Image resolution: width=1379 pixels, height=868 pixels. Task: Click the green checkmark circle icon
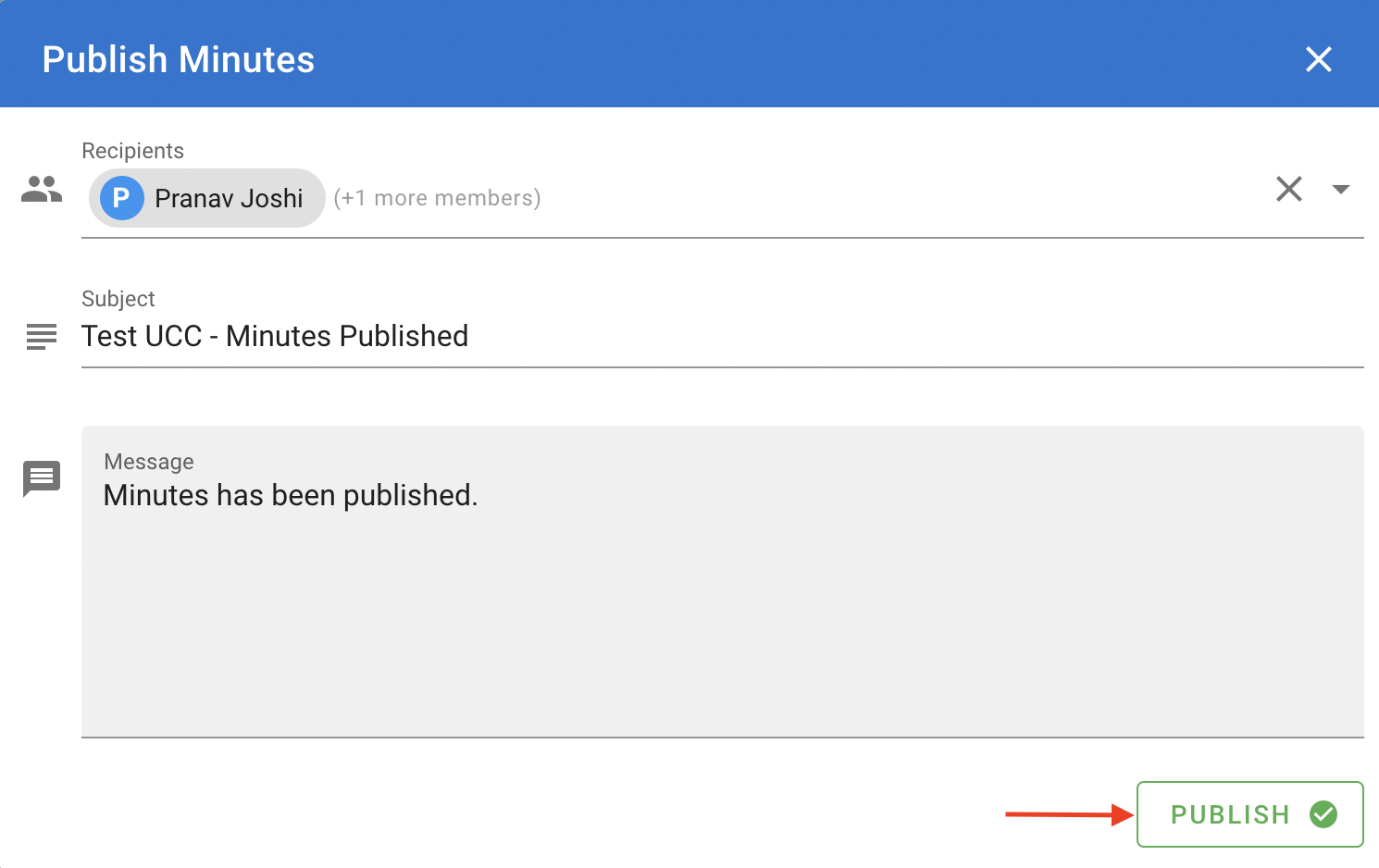coord(1323,814)
